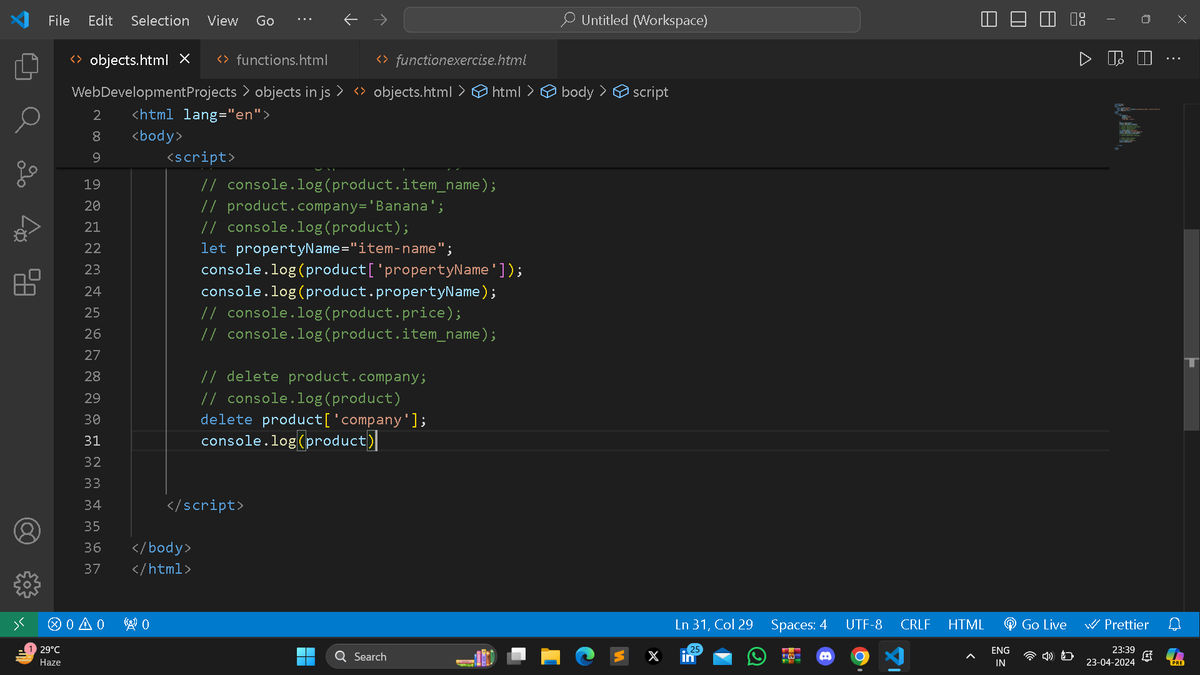Click the Run code play icon

point(1085,60)
